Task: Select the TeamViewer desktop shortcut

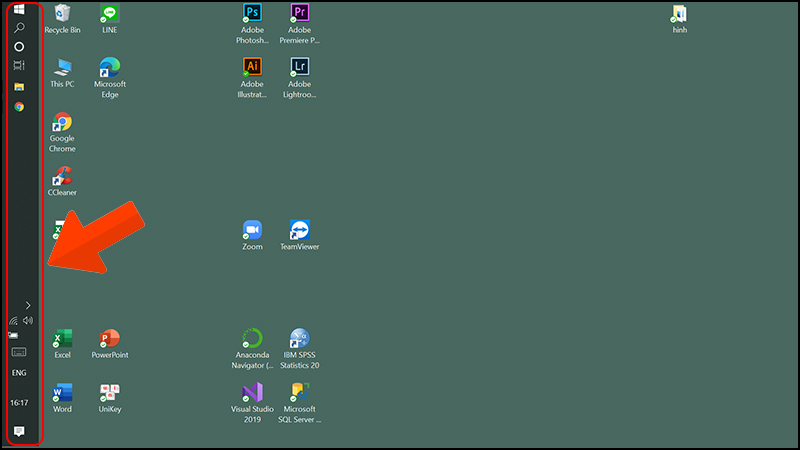Action: [x=299, y=231]
